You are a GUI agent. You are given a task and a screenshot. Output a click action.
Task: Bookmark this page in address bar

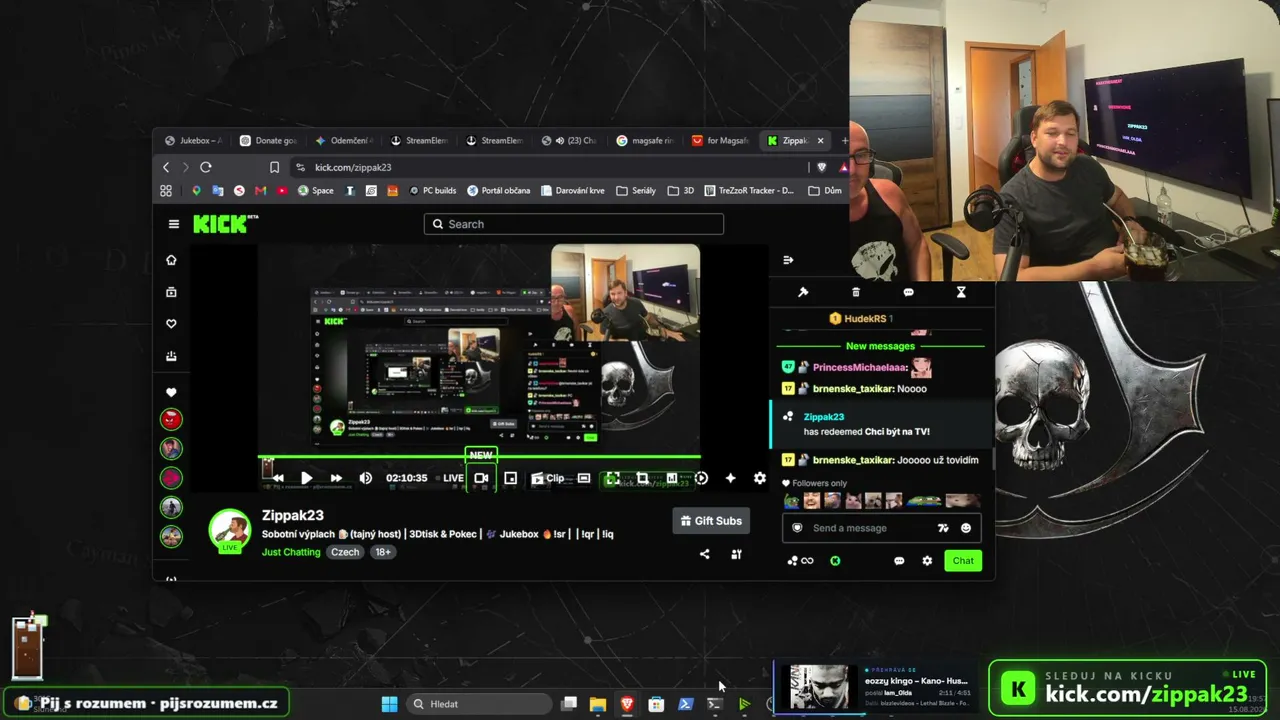274,167
